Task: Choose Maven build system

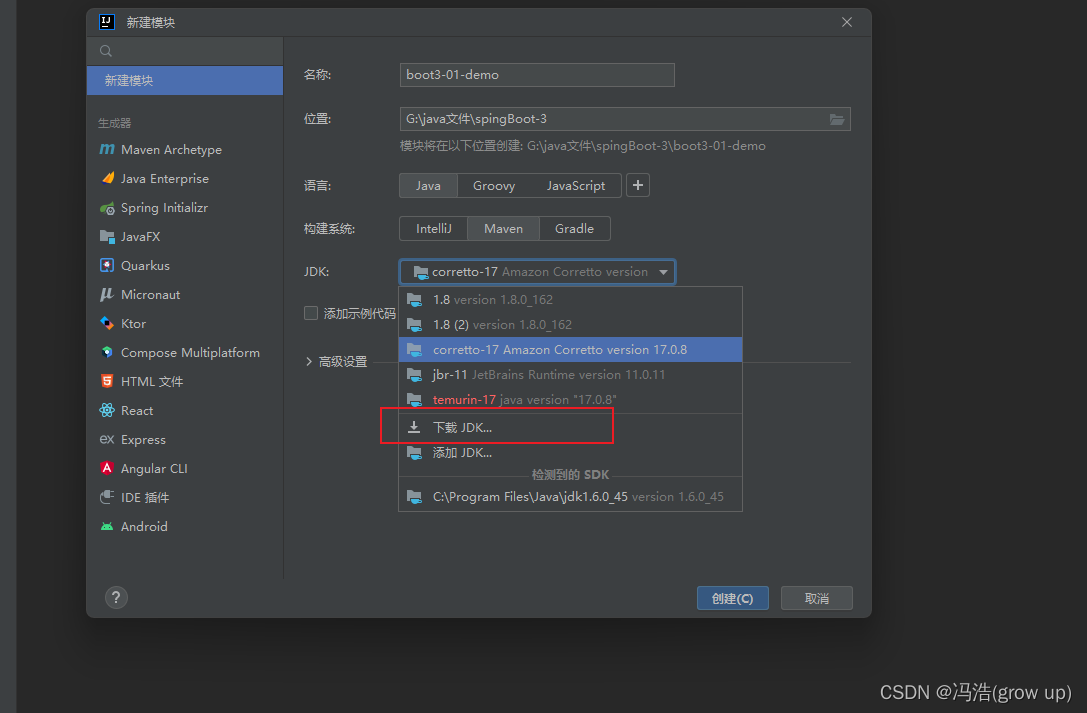Action: (503, 229)
